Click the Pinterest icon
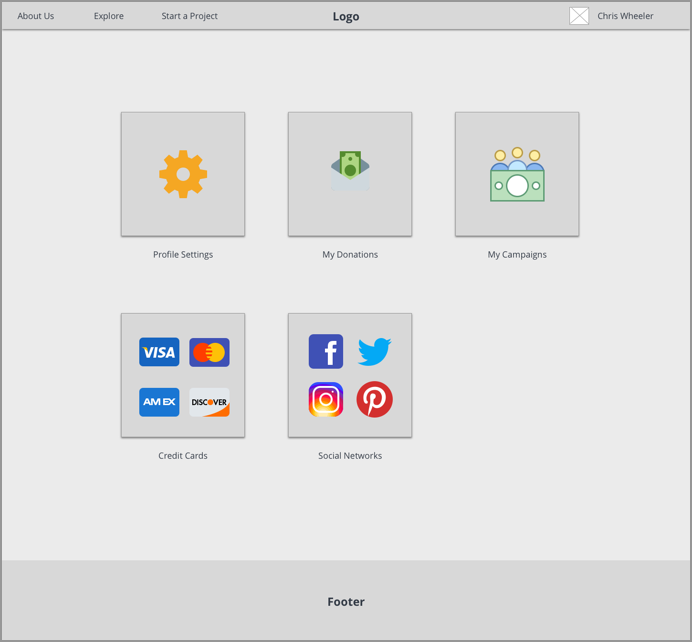This screenshot has width=692, height=642. coord(374,399)
